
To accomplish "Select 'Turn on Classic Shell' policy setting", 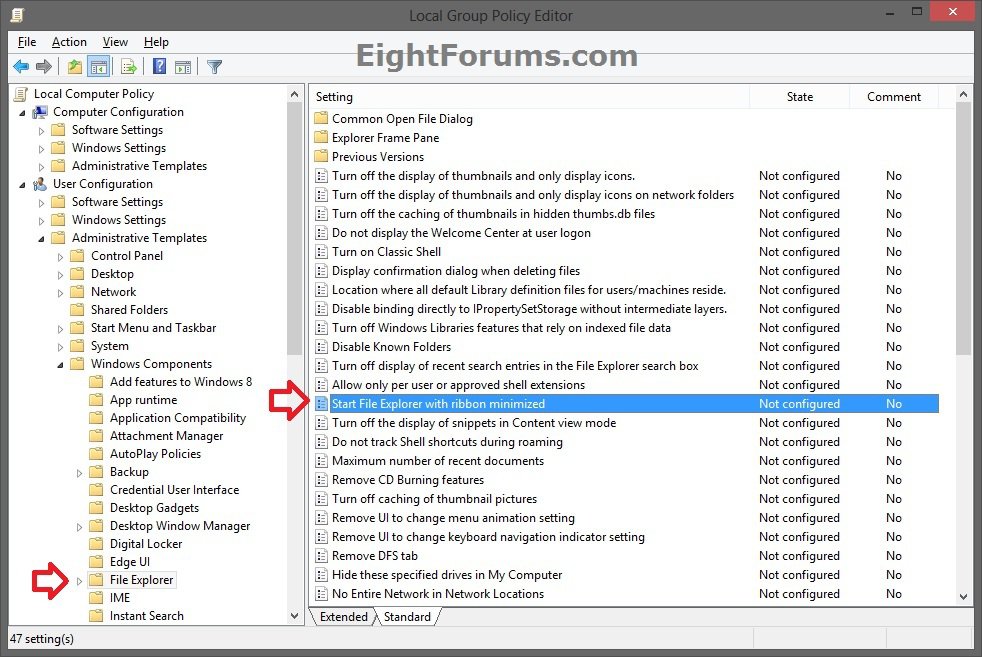I will pyautogui.click(x=386, y=252).
